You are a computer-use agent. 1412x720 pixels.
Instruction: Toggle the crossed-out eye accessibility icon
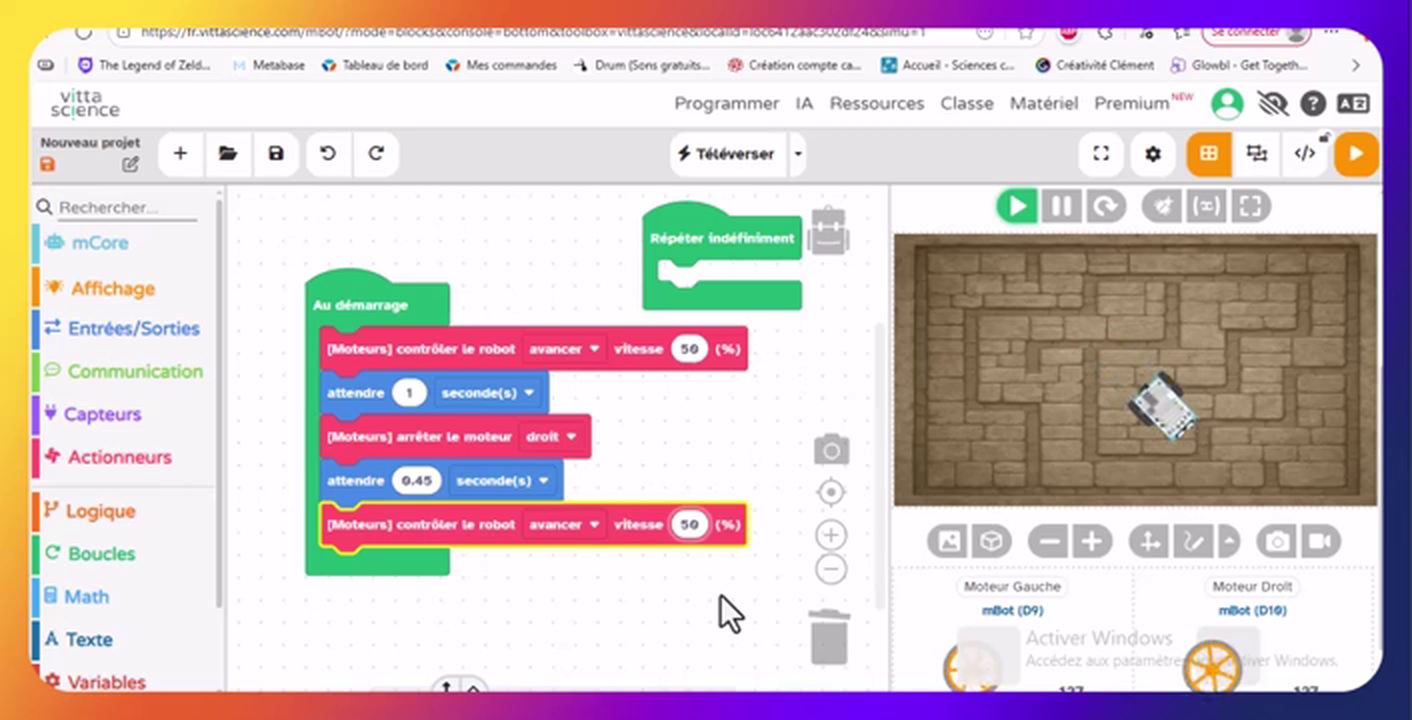click(1272, 103)
